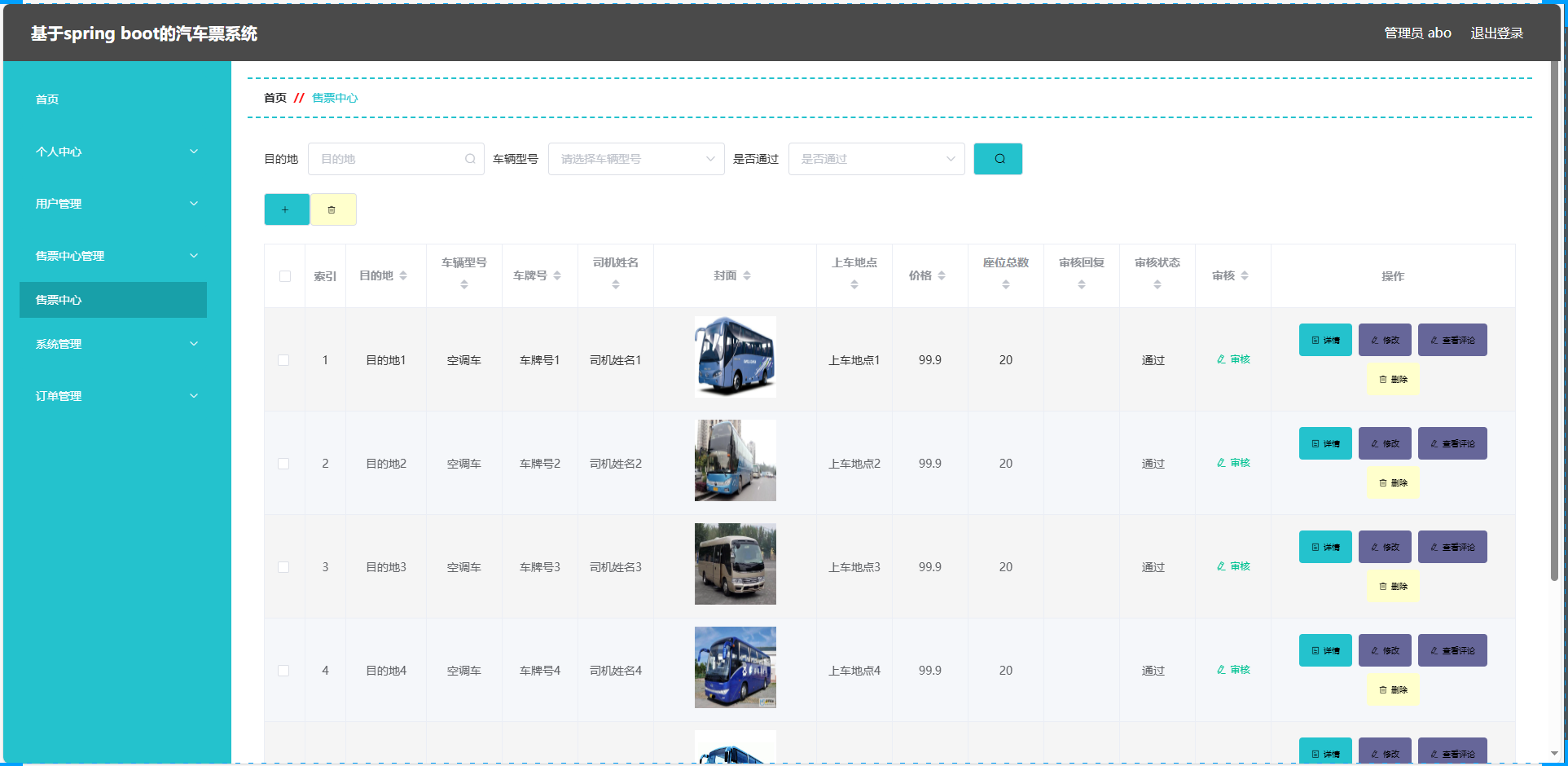Click the 车牌号3 cell
Viewport: 1568px width, 766px height.
pos(540,567)
